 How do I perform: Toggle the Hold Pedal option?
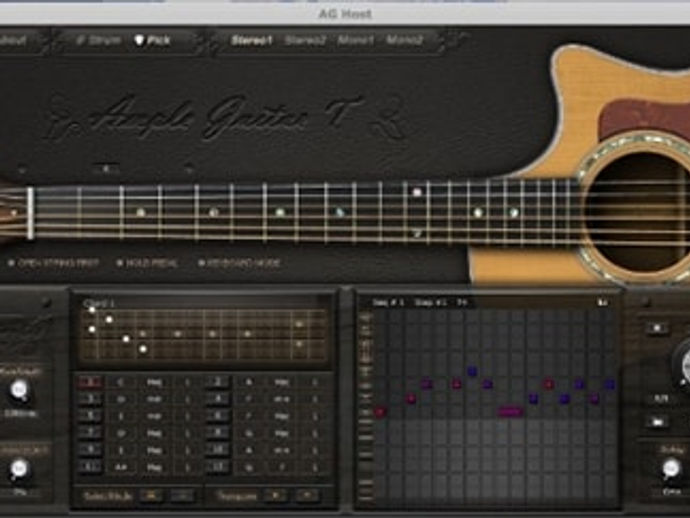pos(147,263)
